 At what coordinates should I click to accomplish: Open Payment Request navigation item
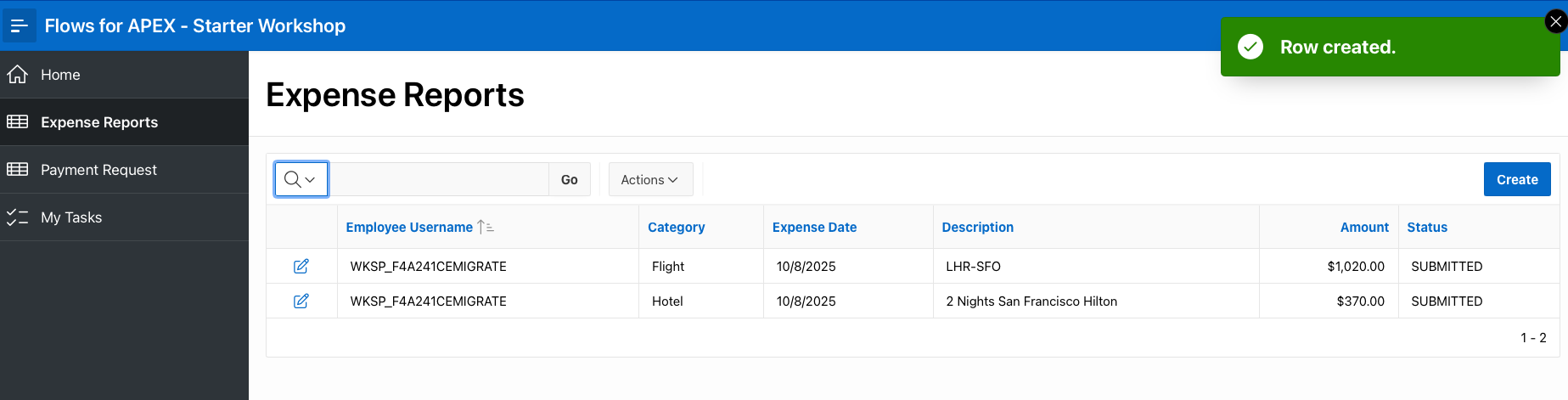[x=124, y=169]
